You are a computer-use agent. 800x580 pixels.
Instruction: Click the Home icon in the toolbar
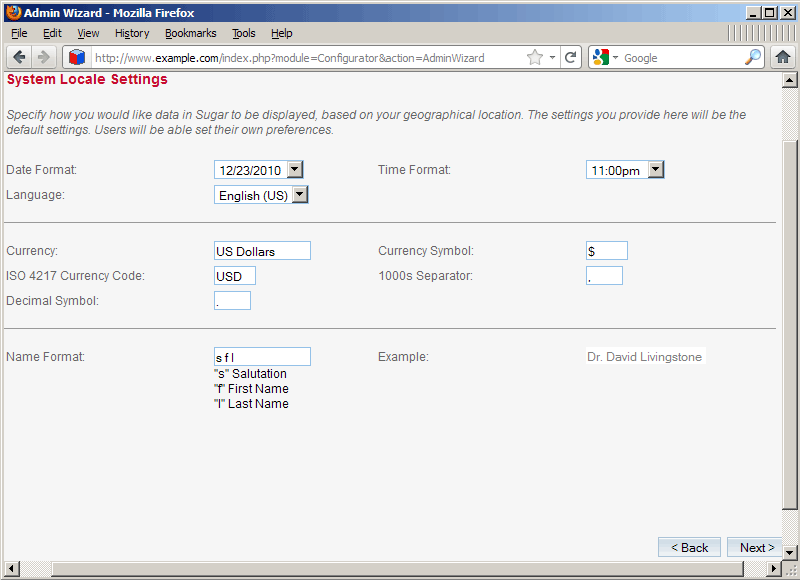[x=784, y=57]
